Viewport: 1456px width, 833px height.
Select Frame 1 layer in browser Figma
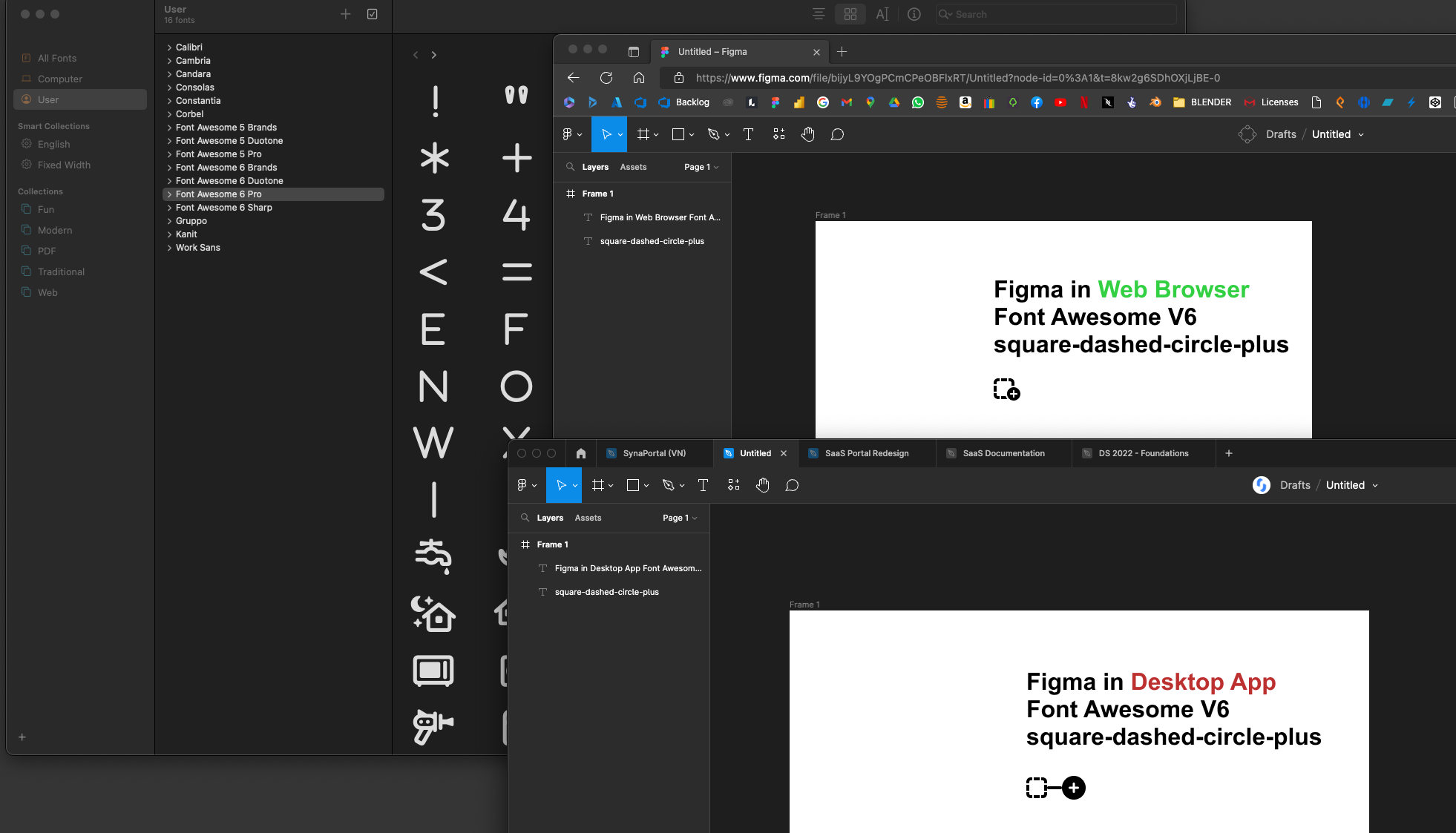643,194
